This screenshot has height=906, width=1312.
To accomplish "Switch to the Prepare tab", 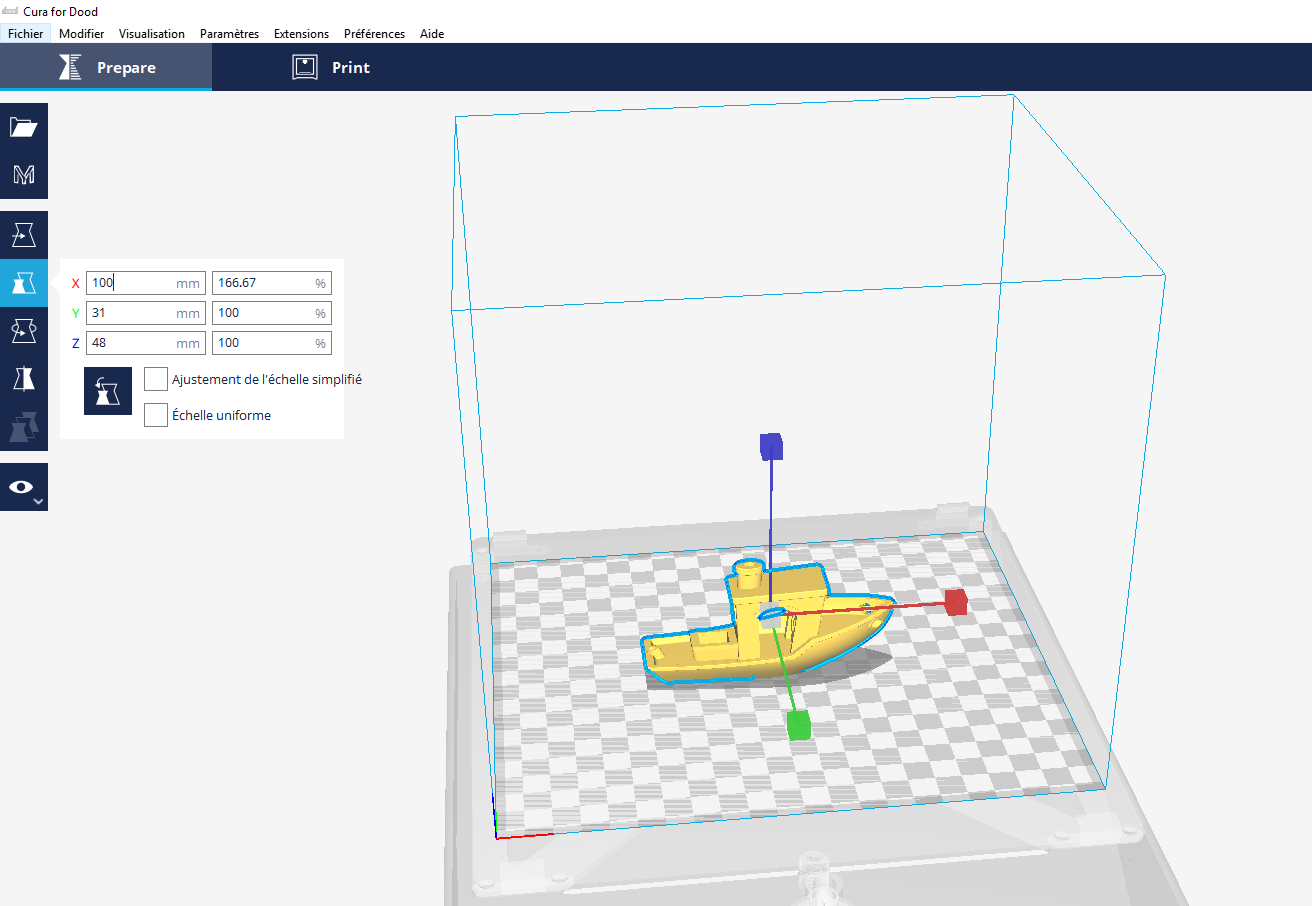I will [106, 67].
